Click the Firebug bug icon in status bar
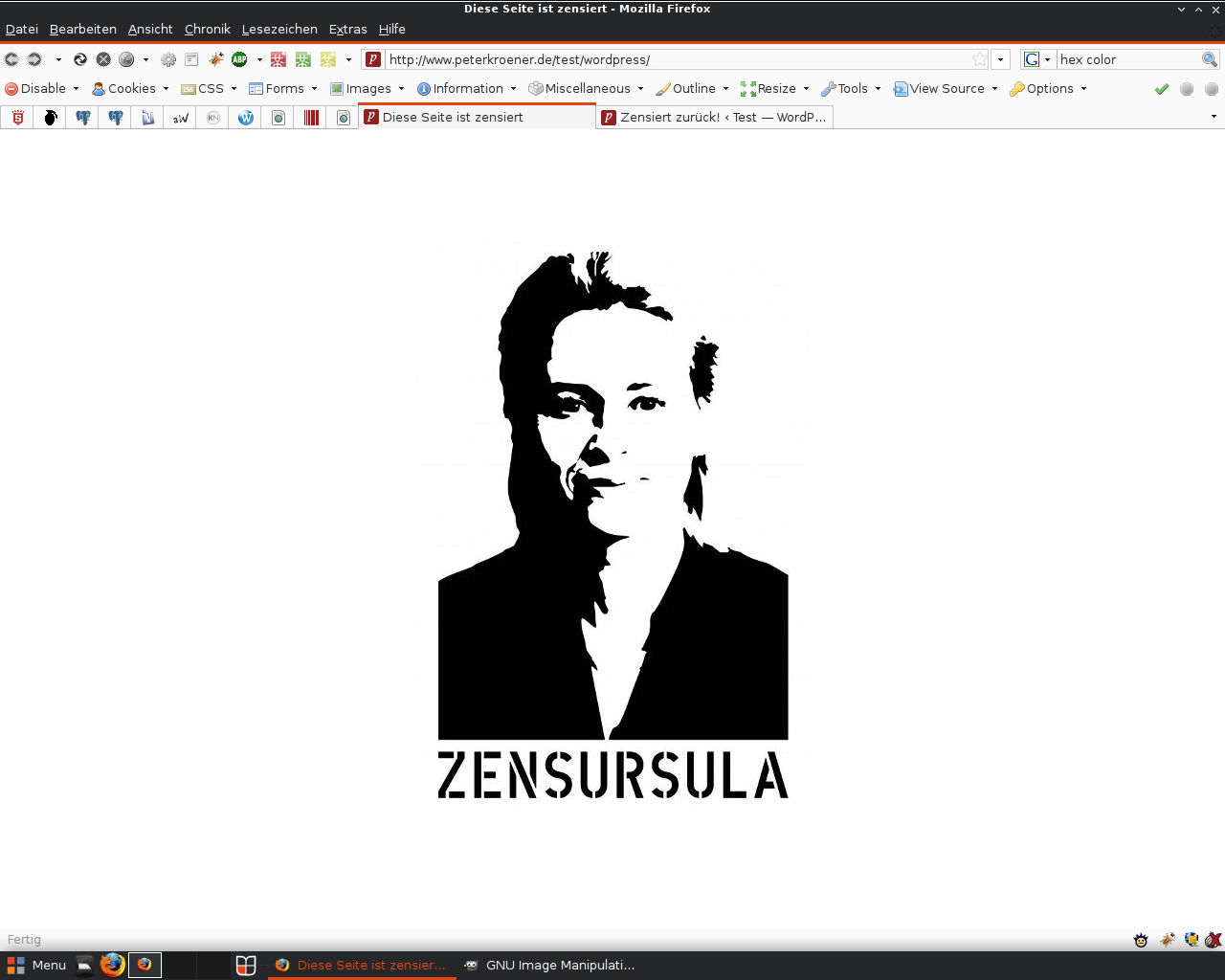The height and width of the screenshot is (980, 1225). pyautogui.click(x=1167, y=940)
